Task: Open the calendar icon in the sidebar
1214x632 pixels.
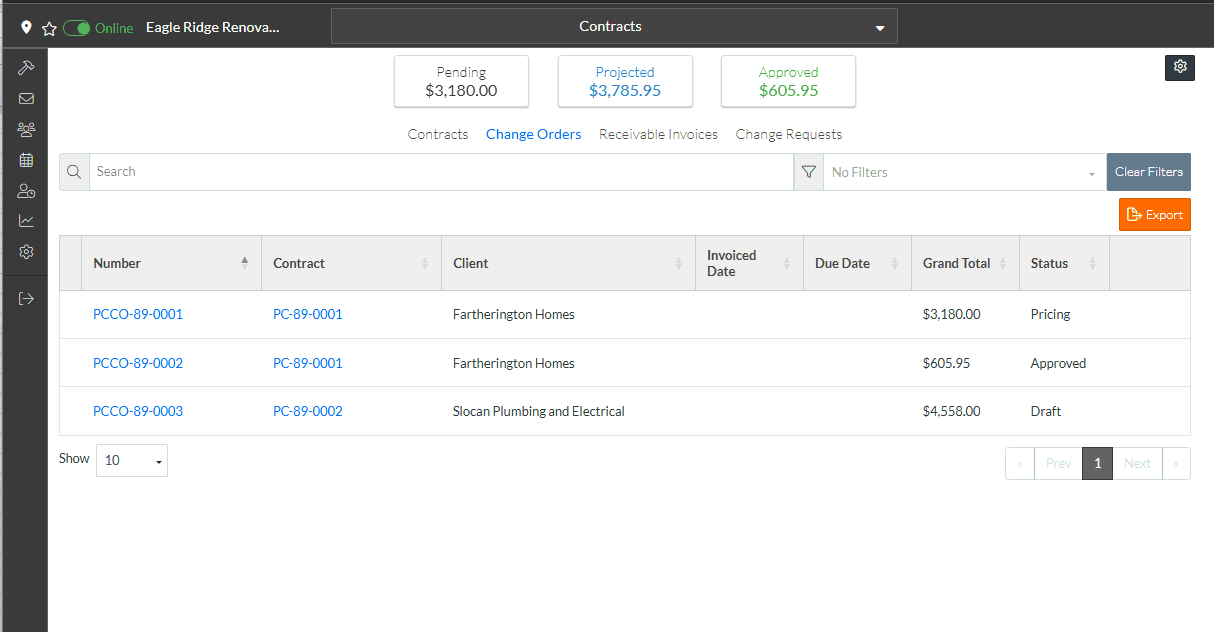Action: [26, 160]
